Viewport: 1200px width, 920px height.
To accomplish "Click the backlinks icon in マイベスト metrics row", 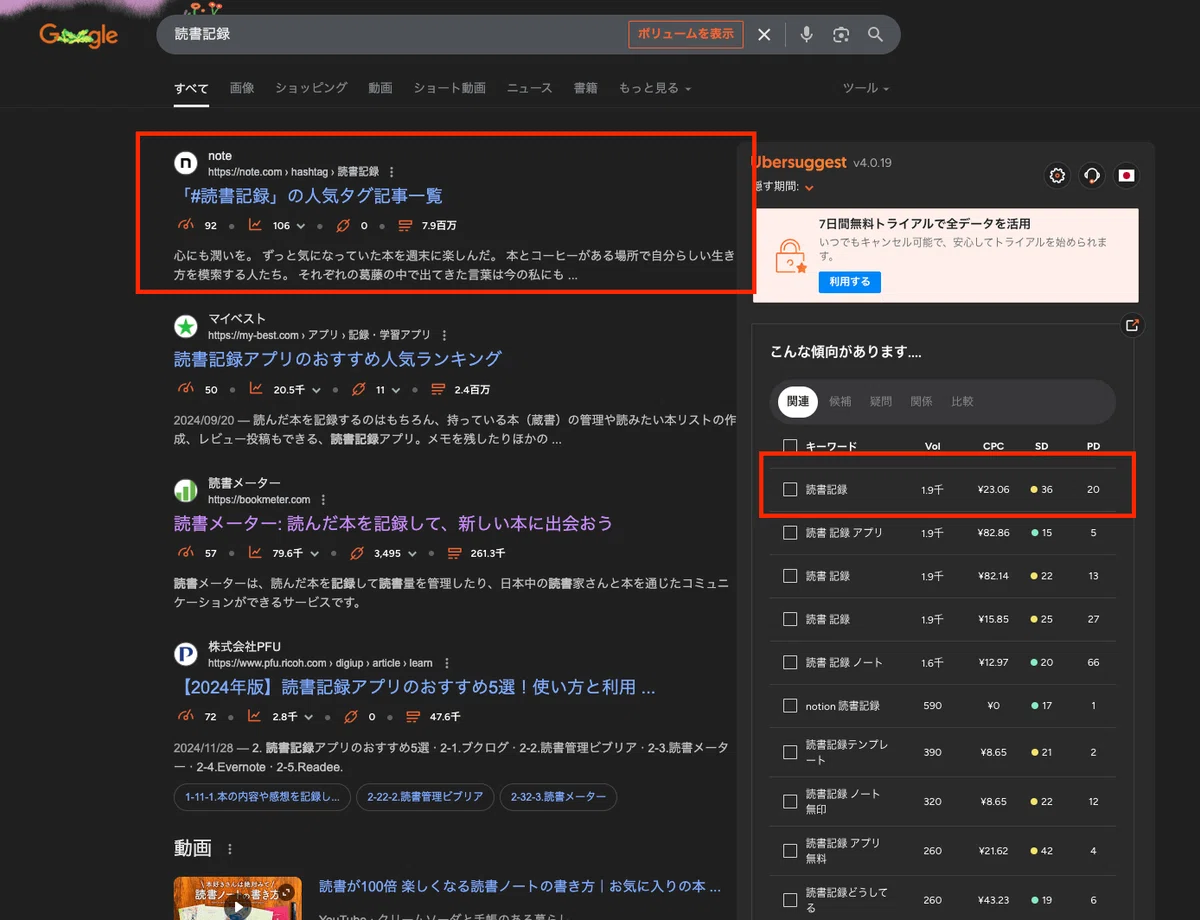I will [358, 389].
